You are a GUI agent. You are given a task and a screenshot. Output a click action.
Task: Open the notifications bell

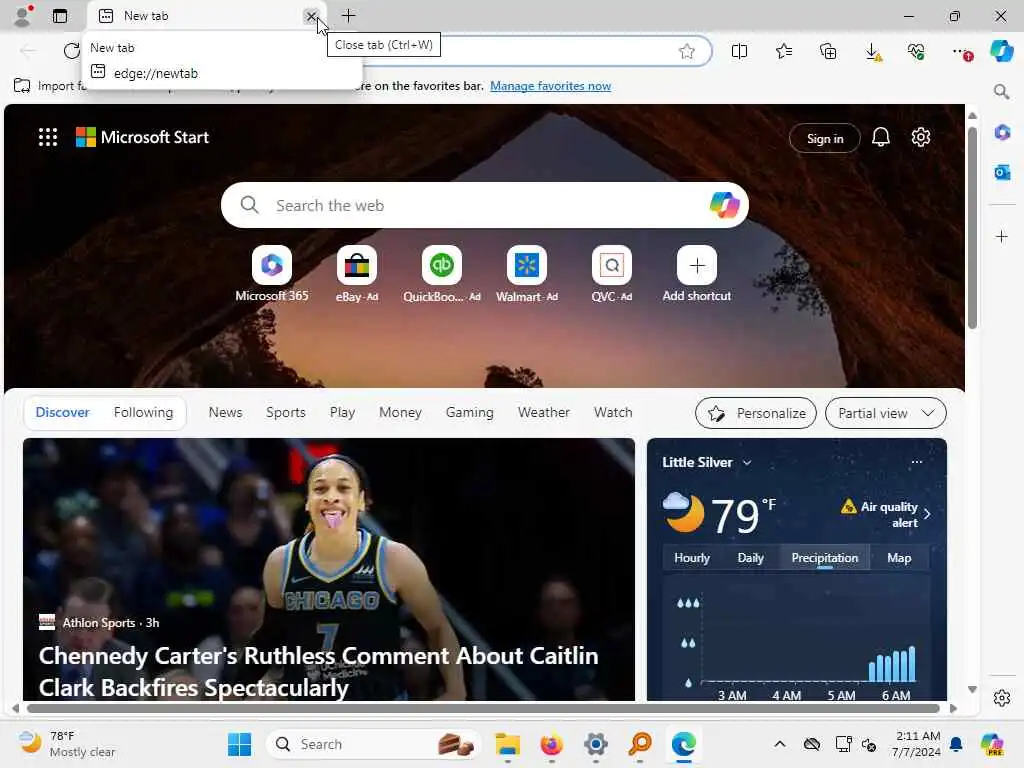(880, 137)
